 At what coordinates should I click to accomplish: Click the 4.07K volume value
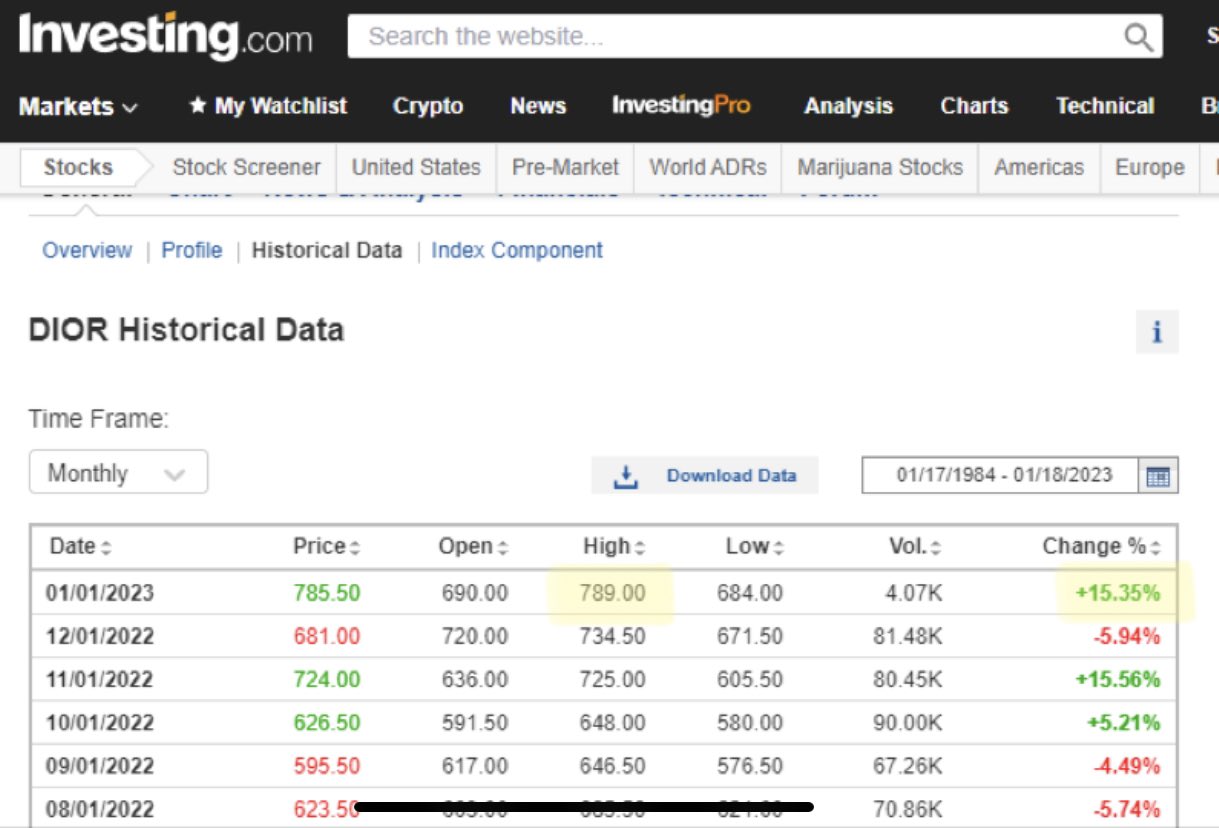click(912, 593)
